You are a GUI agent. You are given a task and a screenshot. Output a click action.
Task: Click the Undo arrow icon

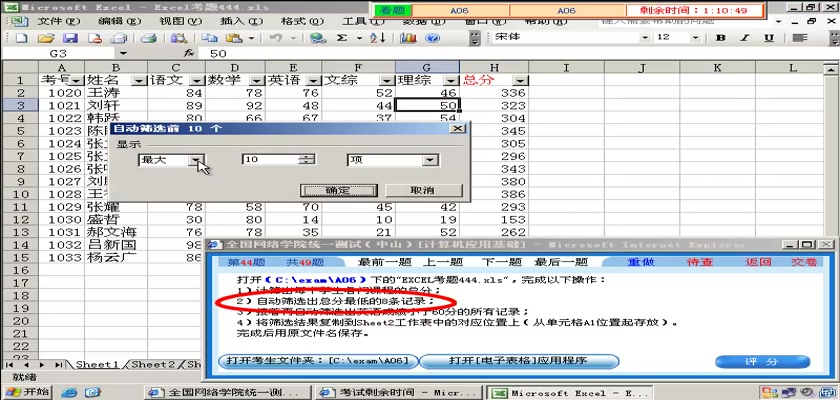[x=275, y=38]
